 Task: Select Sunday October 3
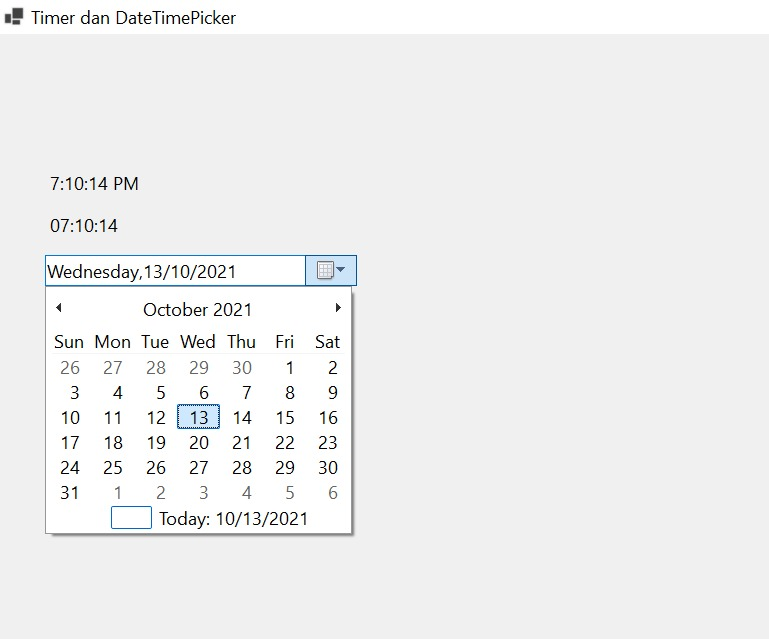[x=75, y=392]
